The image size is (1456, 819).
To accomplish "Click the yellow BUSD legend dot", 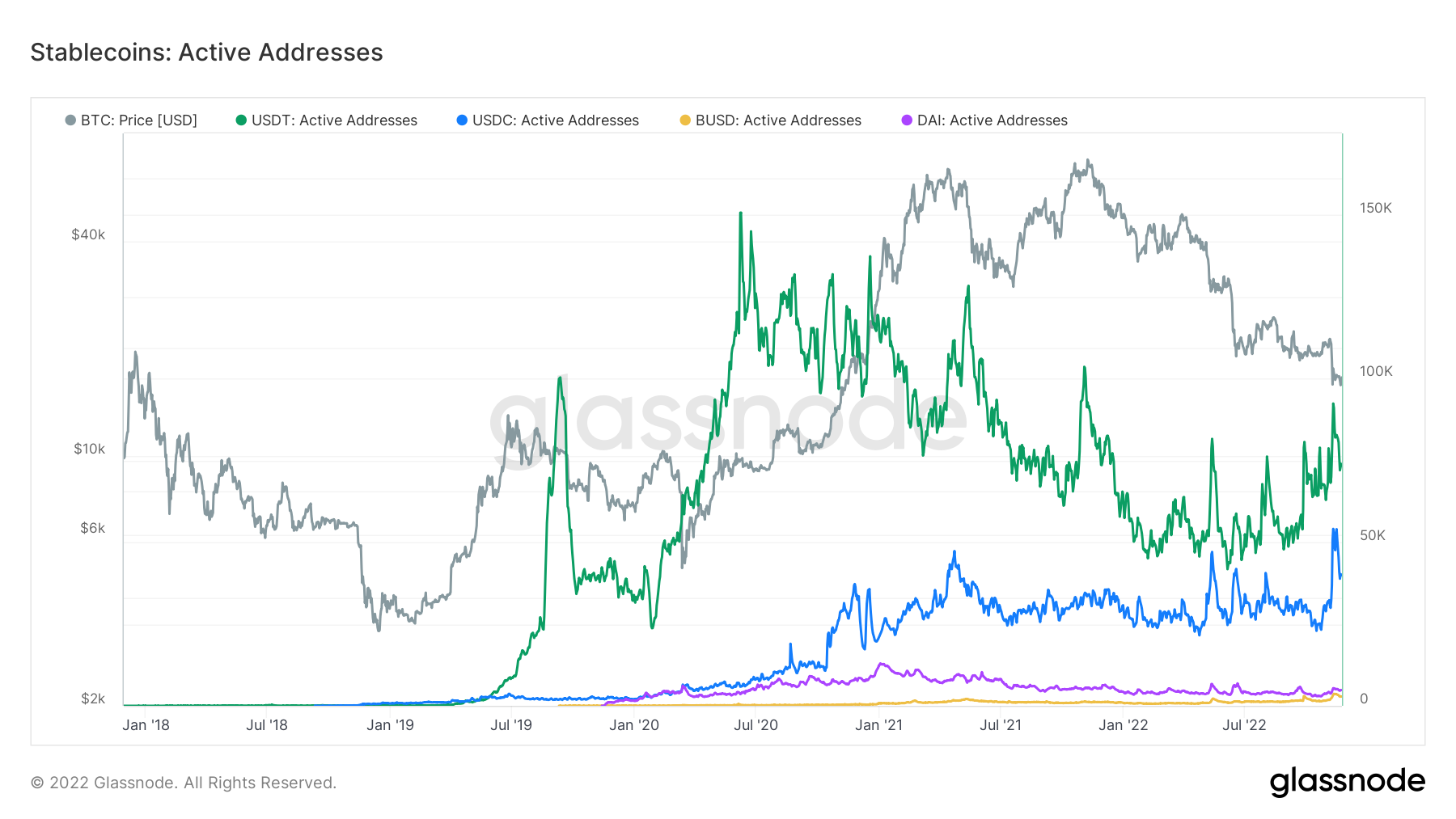I will point(685,120).
